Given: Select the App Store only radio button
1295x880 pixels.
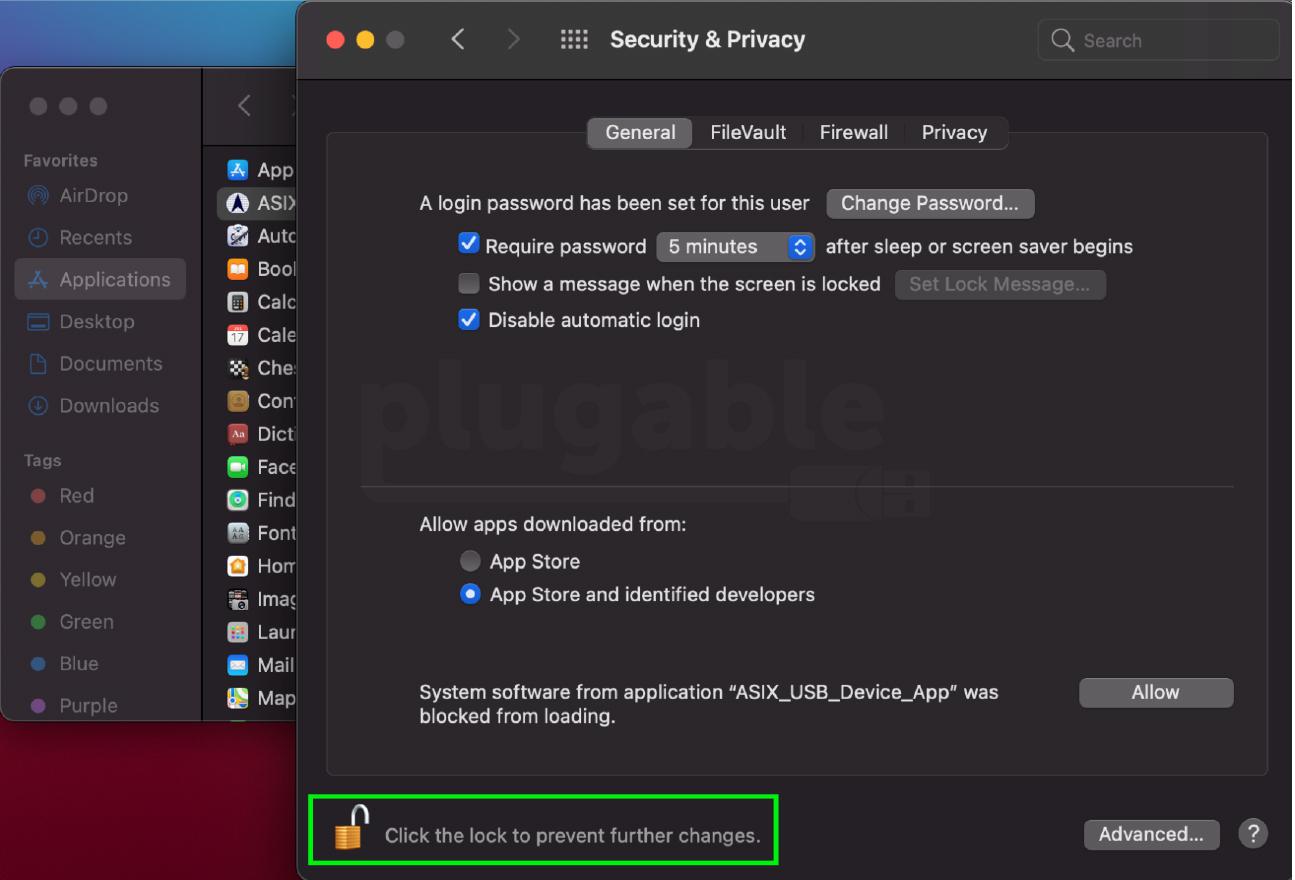Looking at the screenshot, I should click(470, 562).
